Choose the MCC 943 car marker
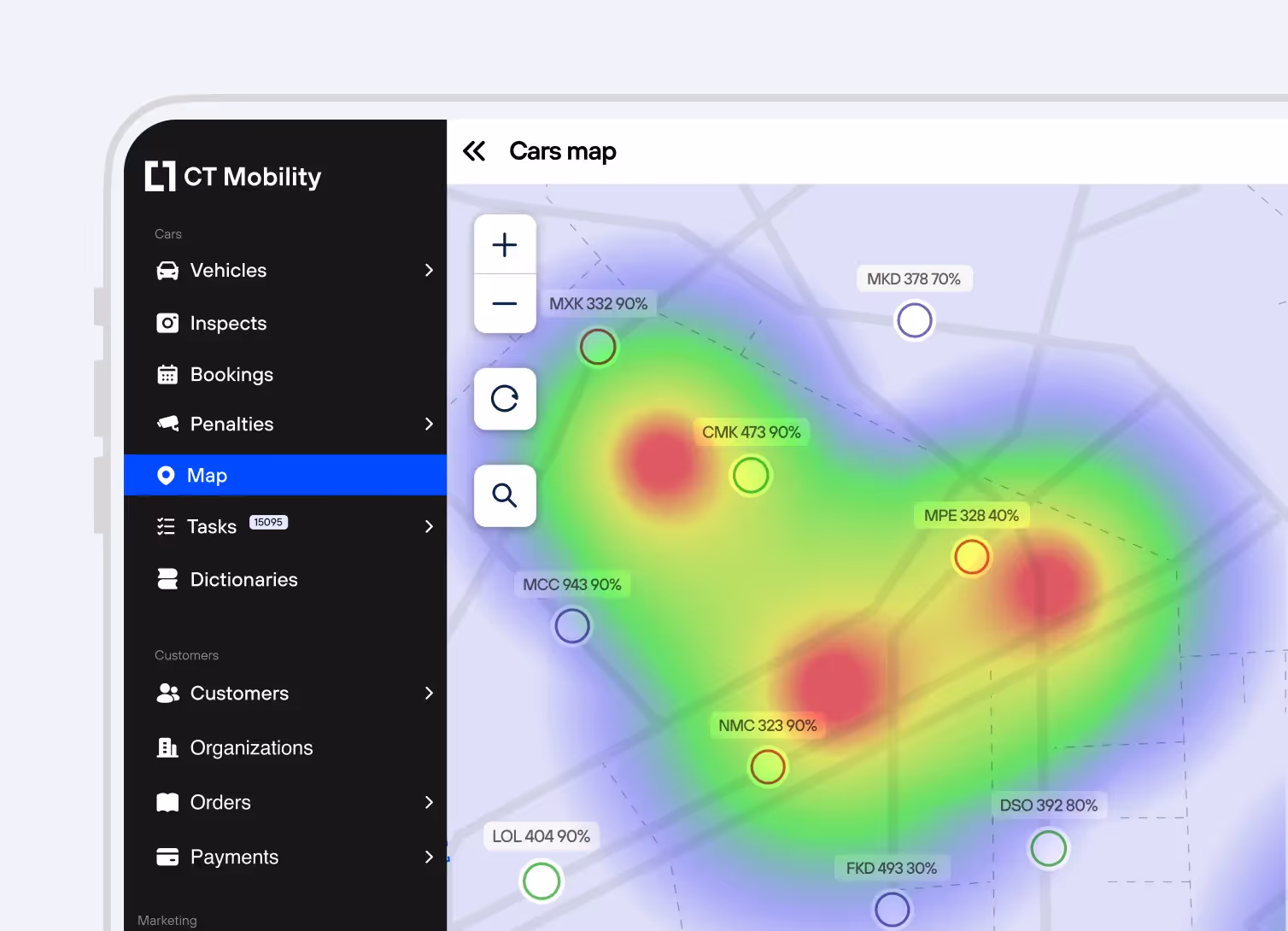Image resolution: width=1288 pixels, height=931 pixels. pos(572,626)
